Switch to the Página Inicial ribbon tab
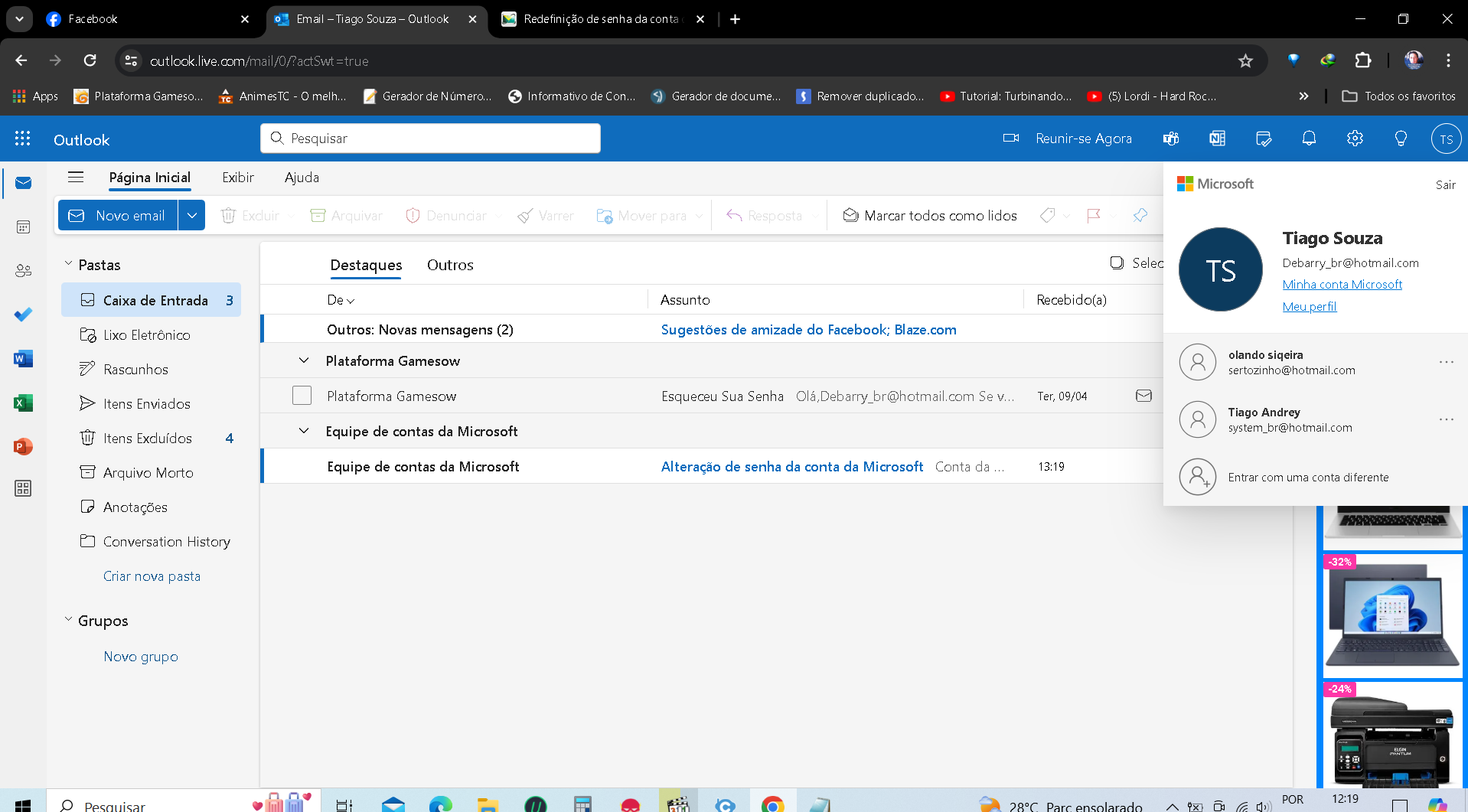Viewport: 1468px width, 812px height. (150, 178)
